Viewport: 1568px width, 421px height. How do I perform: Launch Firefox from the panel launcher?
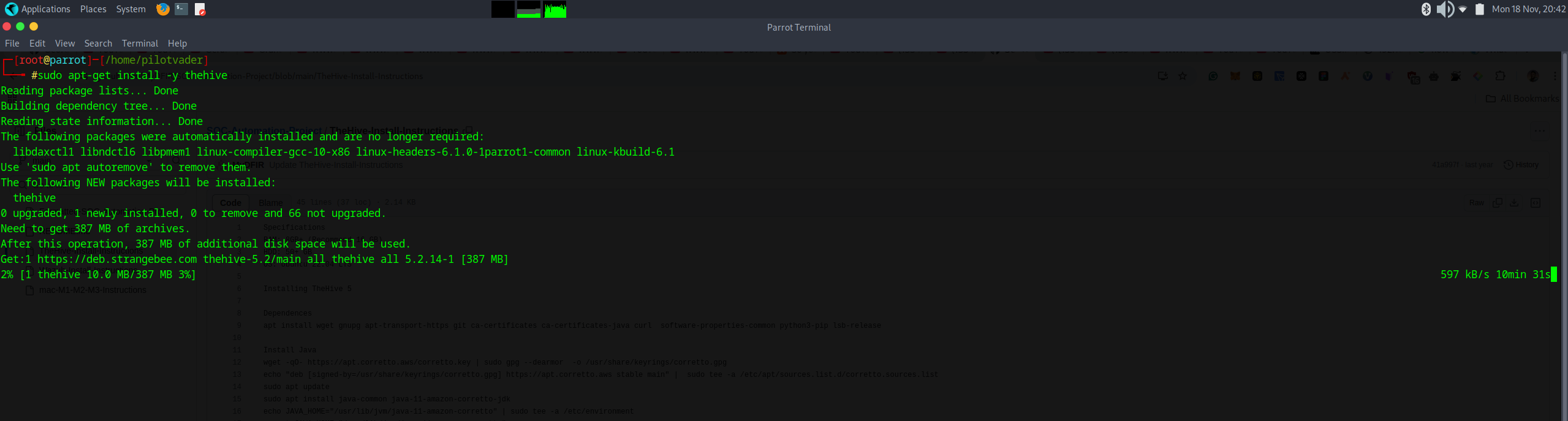coord(162,9)
